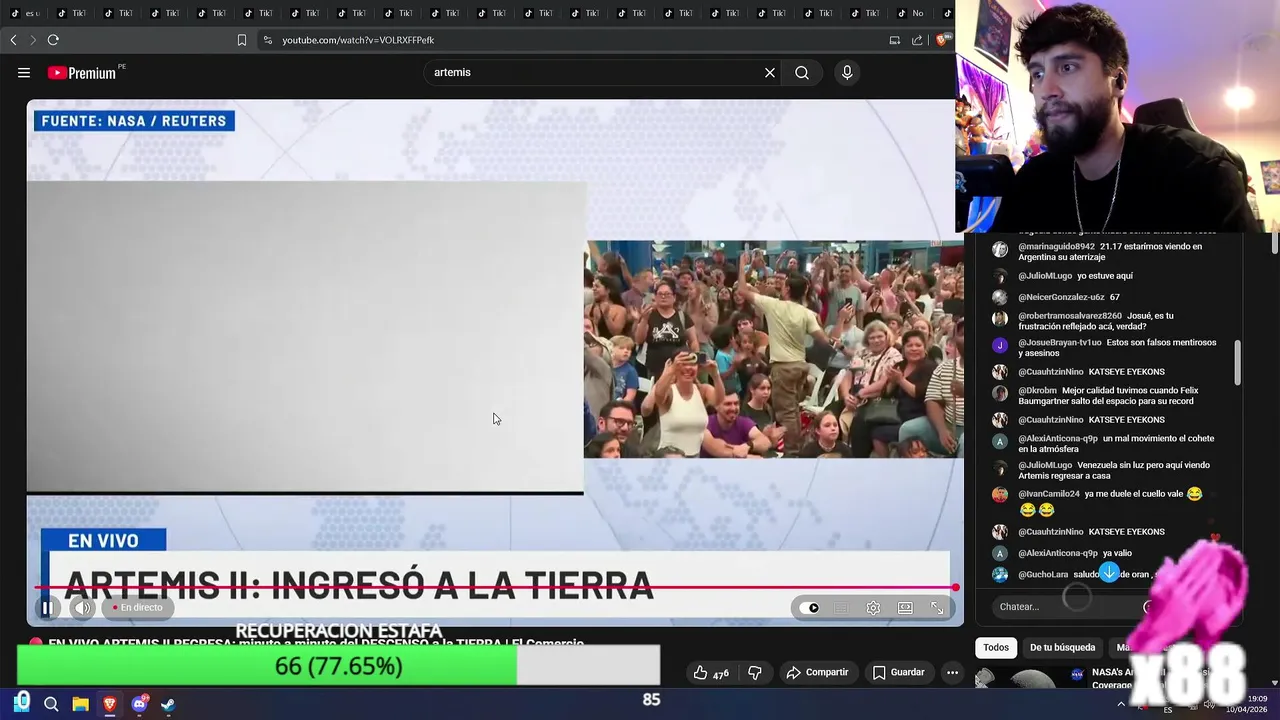1280x720 pixels.
Task: Switch to theater mode in player
Action: pyautogui.click(x=905, y=608)
